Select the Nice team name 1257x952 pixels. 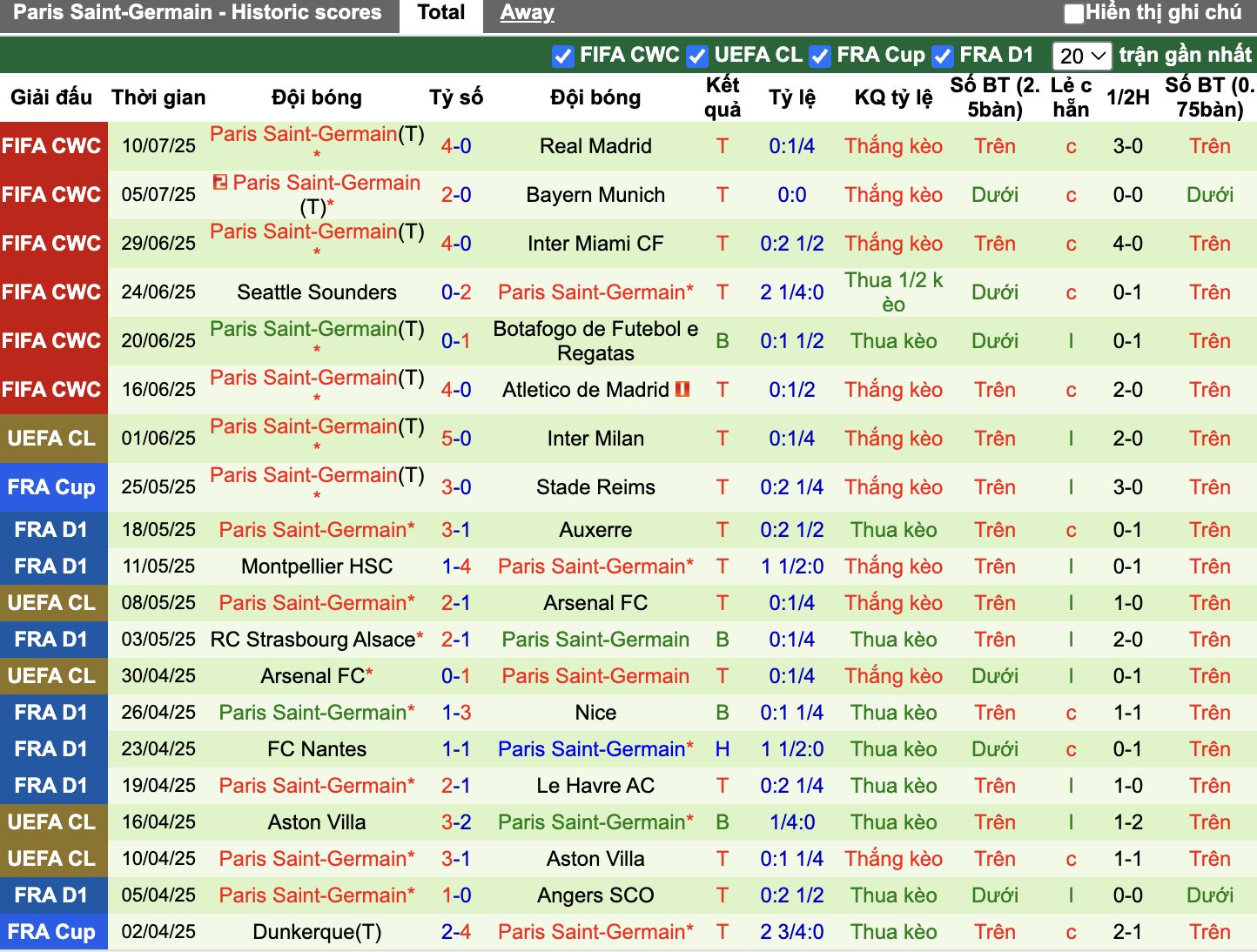pos(595,712)
